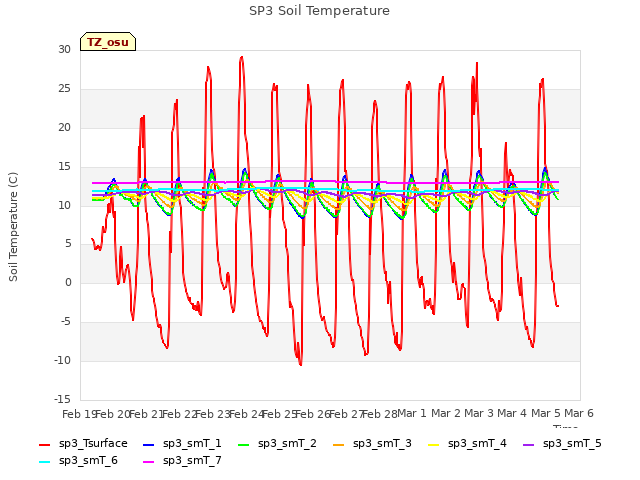Click the y-axis value 0
This screenshot has width=640, height=480.
click(68, 283)
